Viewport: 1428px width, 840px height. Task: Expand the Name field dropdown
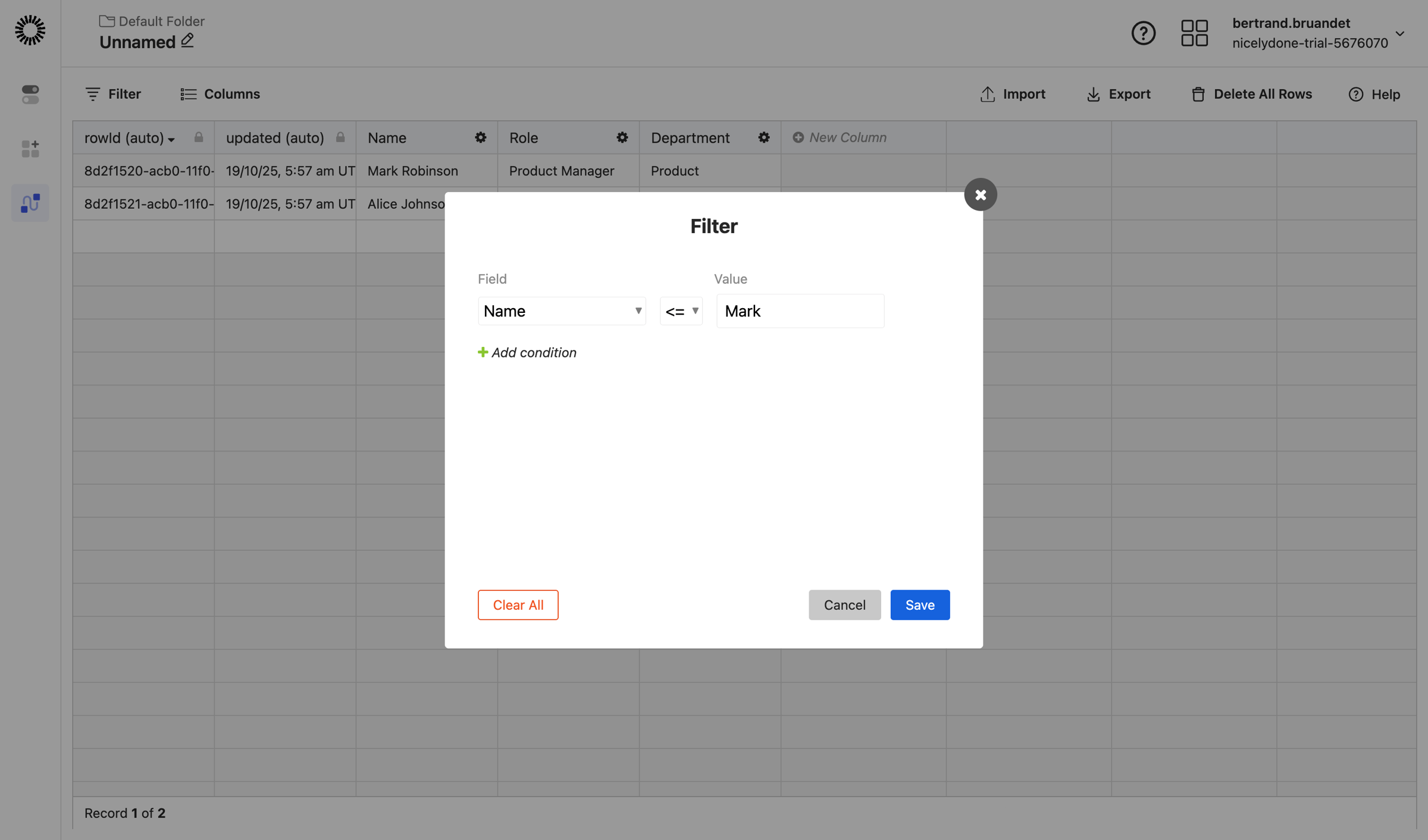(562, 311)
